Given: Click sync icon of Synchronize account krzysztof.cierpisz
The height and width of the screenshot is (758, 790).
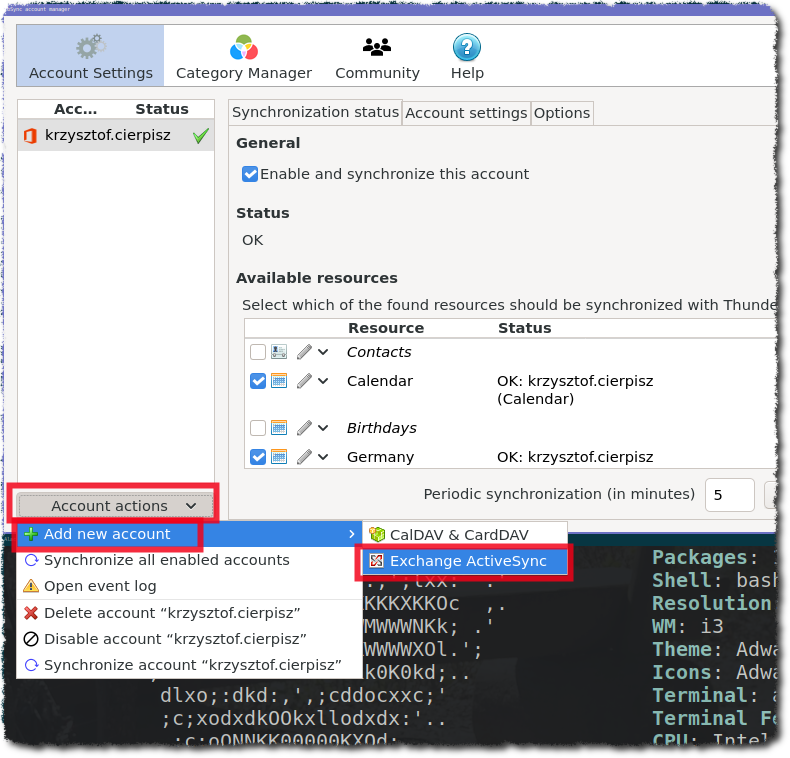Looking at the screenshot, I should pos(31,665).
